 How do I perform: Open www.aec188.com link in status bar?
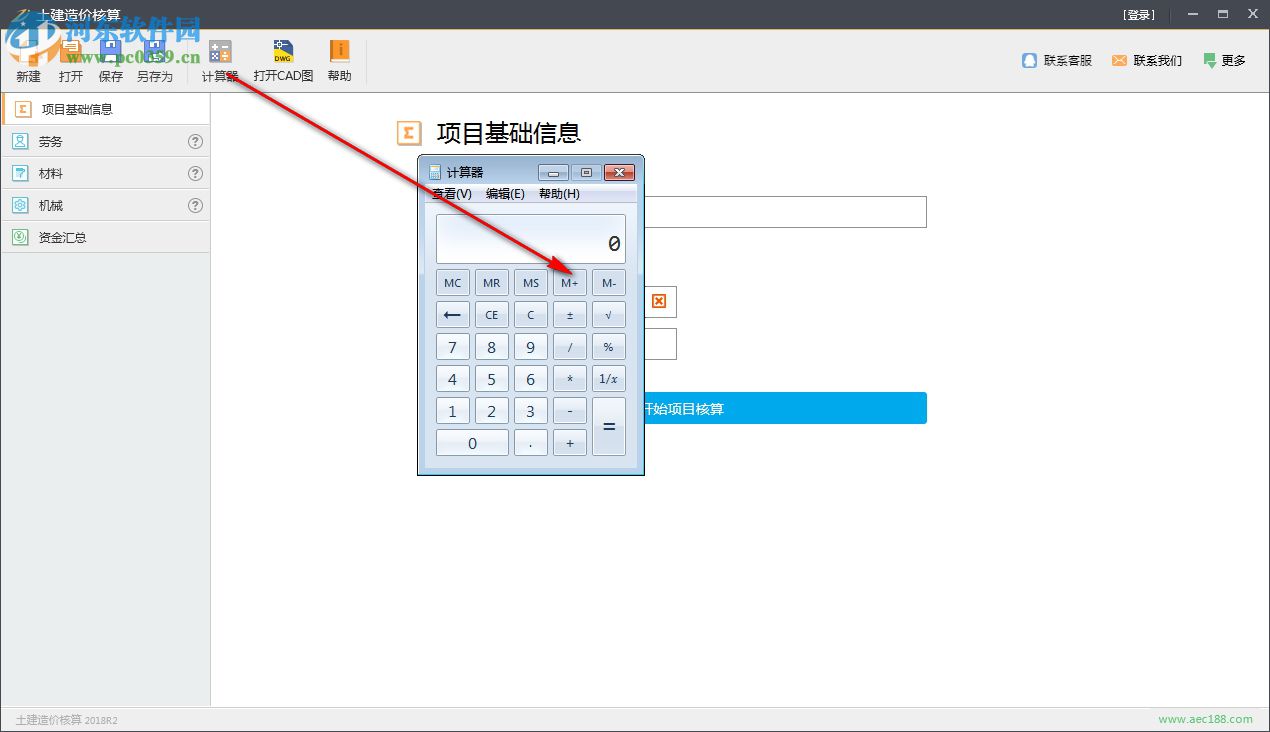point(1205,719)
